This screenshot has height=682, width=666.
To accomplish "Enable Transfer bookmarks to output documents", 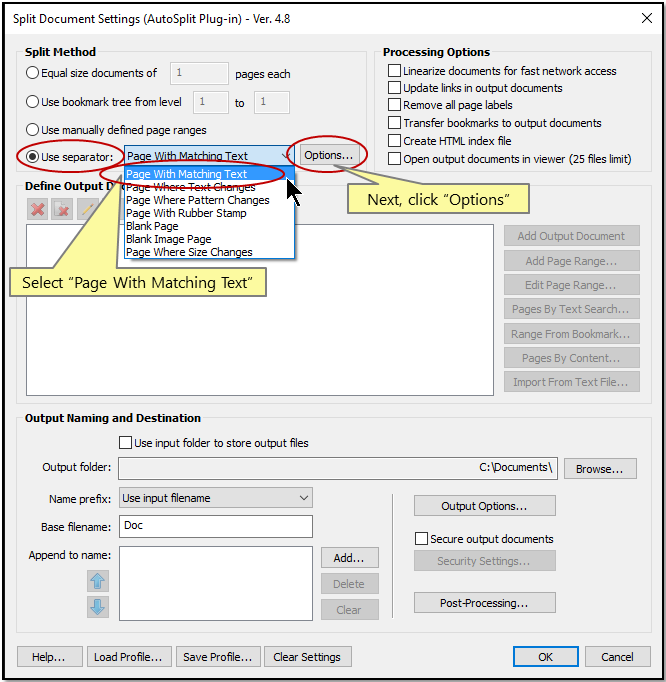I will (394, 123).
